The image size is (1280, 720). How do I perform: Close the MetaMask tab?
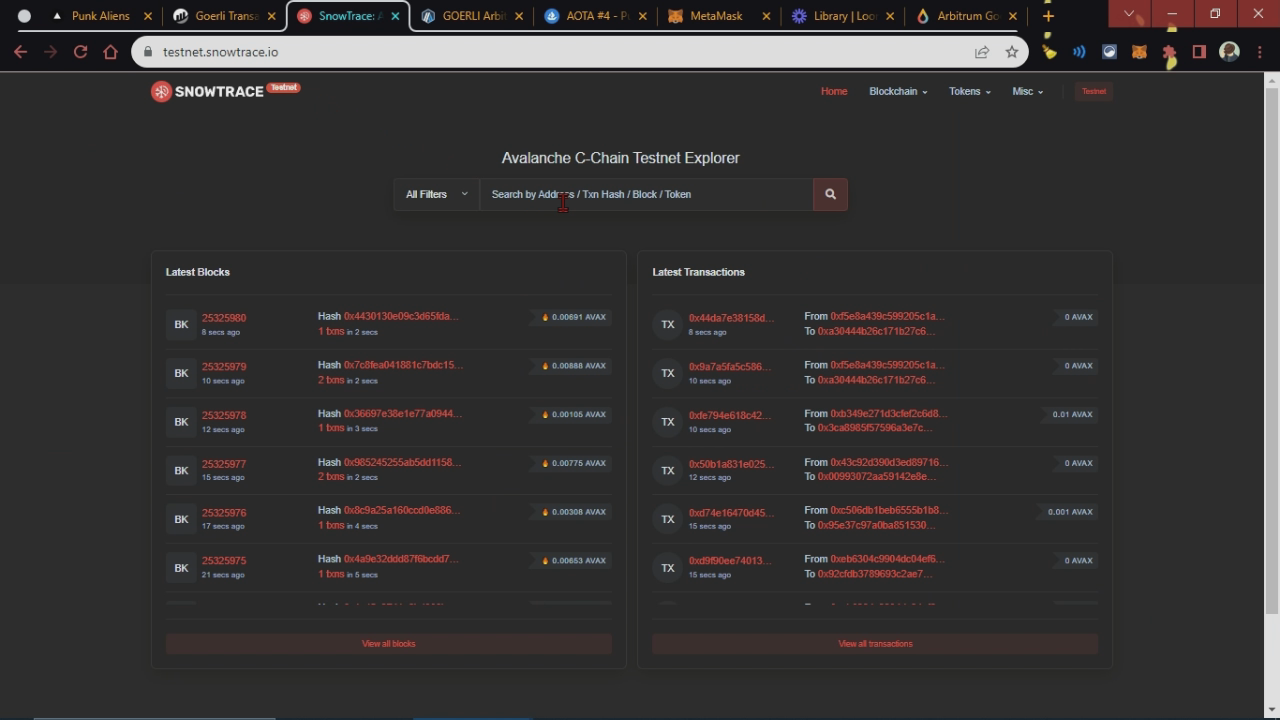pos(766,16)
